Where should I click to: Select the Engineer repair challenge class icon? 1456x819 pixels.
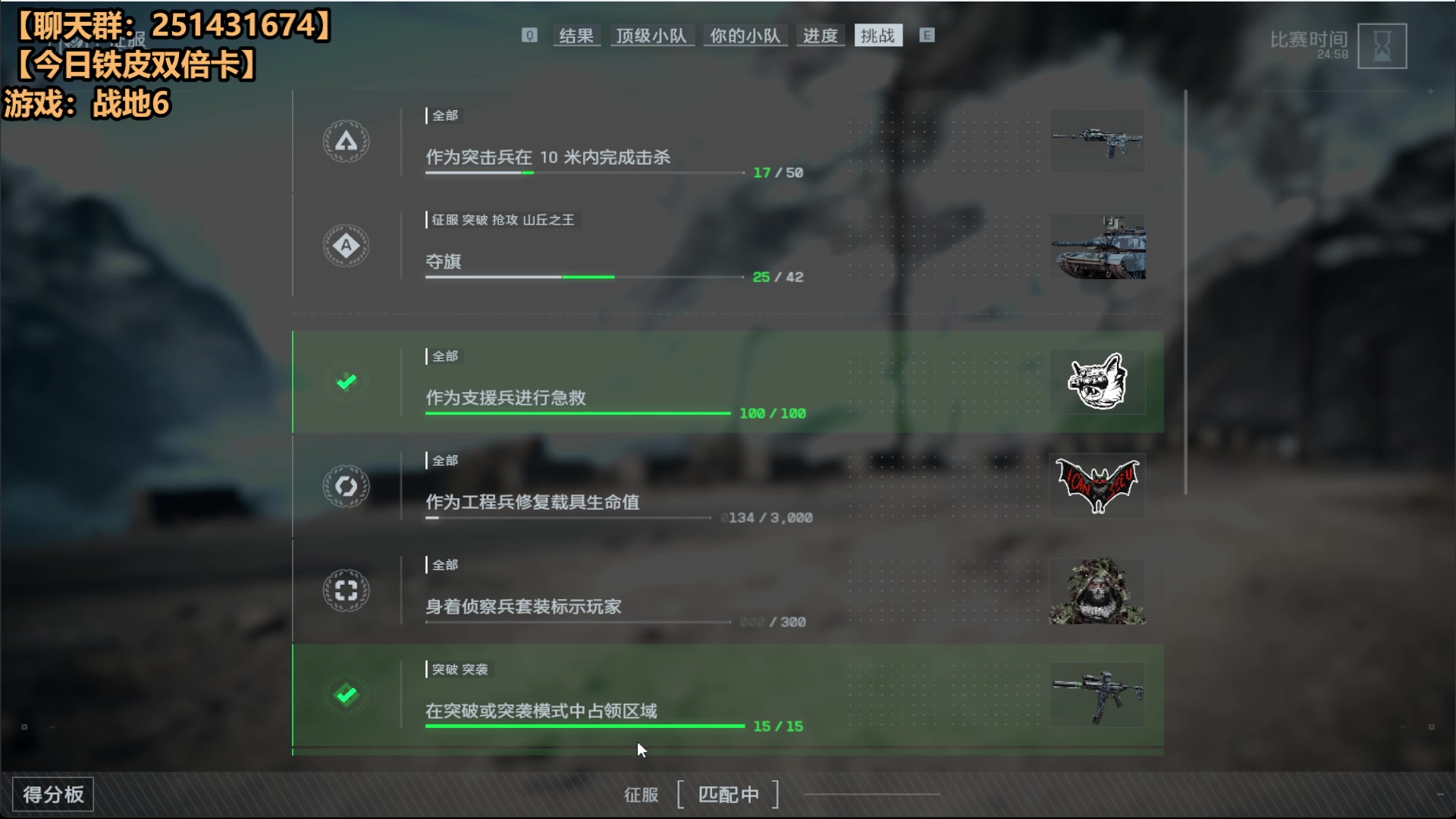346,486
